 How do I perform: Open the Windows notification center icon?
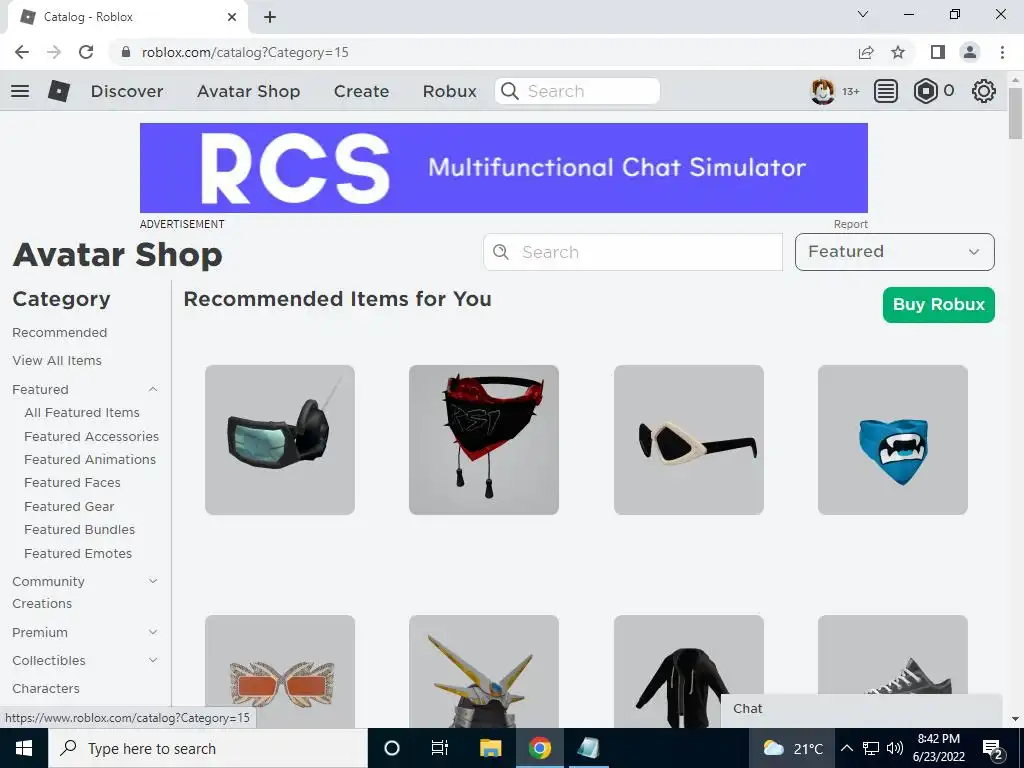(x=992, y=749)
